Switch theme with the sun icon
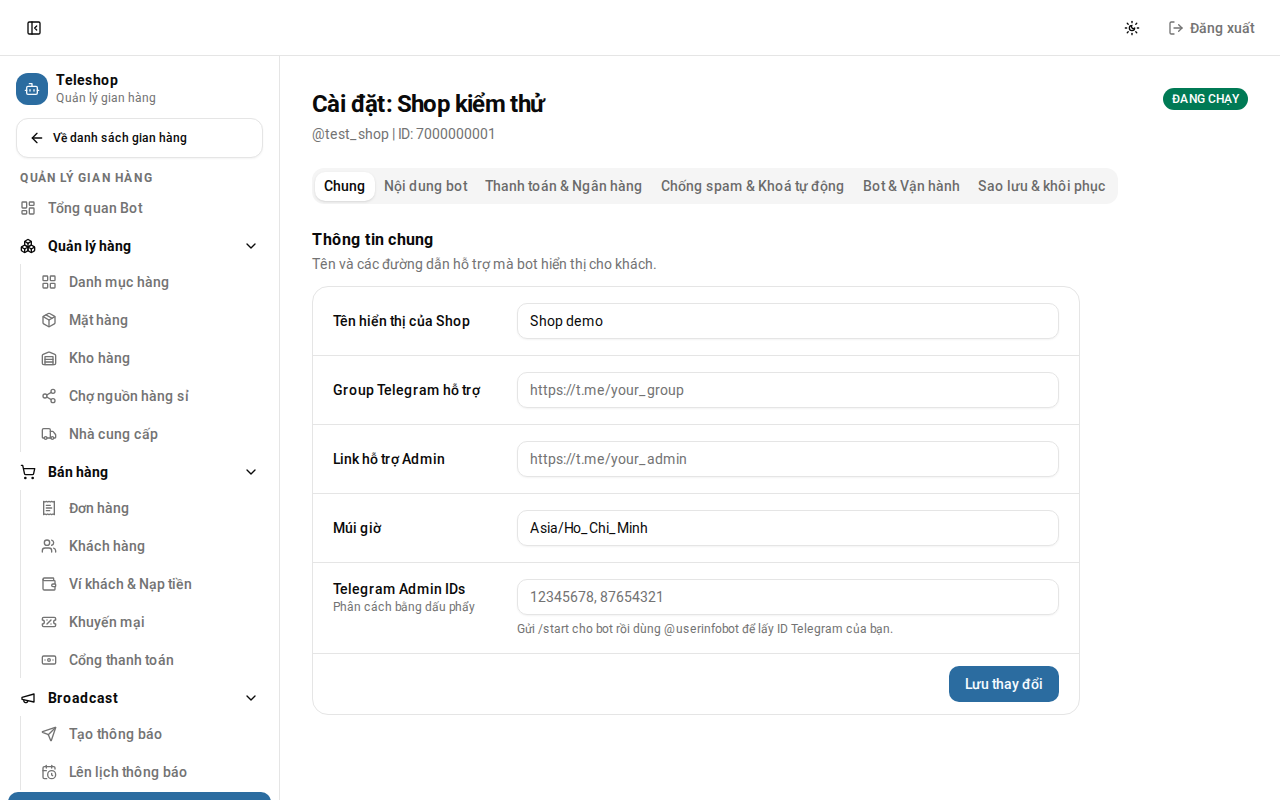1280x800 pixels. [1132, 28]
